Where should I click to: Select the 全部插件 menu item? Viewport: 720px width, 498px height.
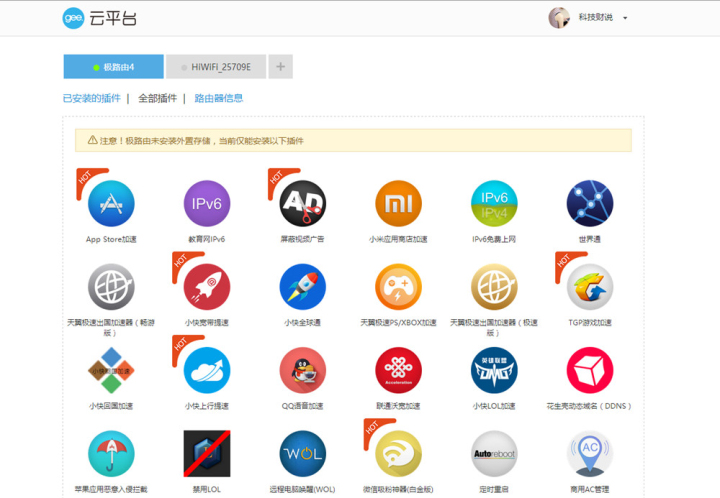[158, 98]
